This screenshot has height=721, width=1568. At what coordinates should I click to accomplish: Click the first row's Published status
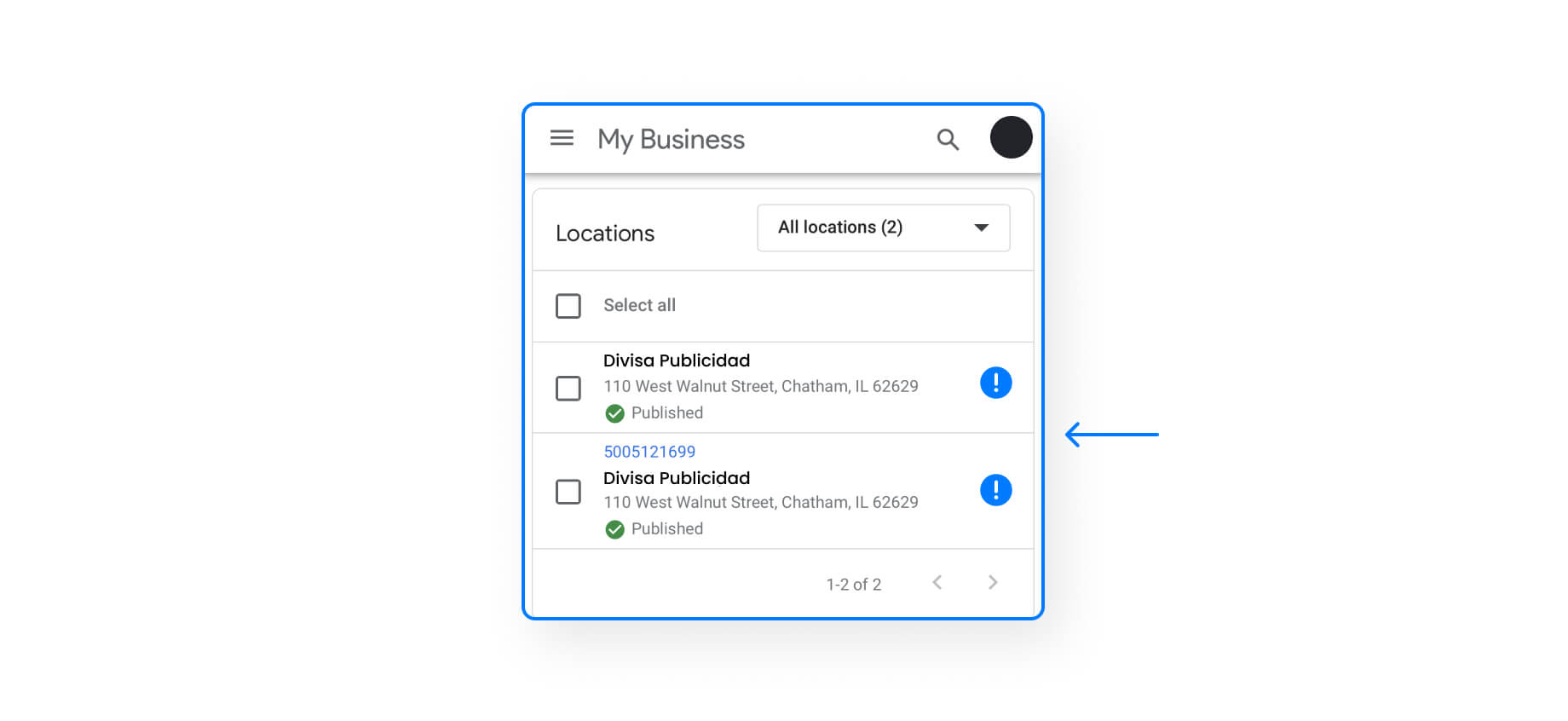point(654,413)
